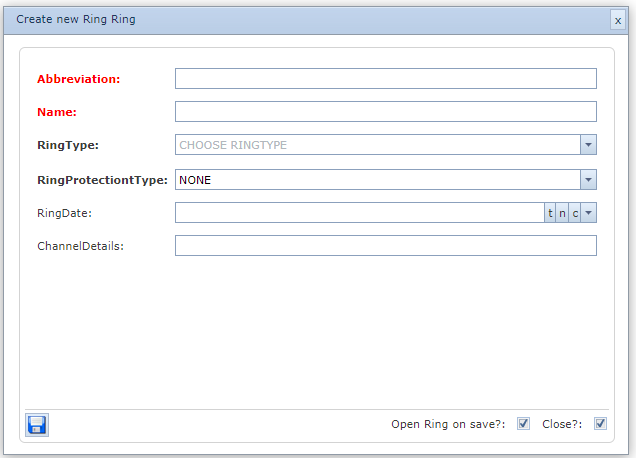Click inside the RingDate text box

359,213
